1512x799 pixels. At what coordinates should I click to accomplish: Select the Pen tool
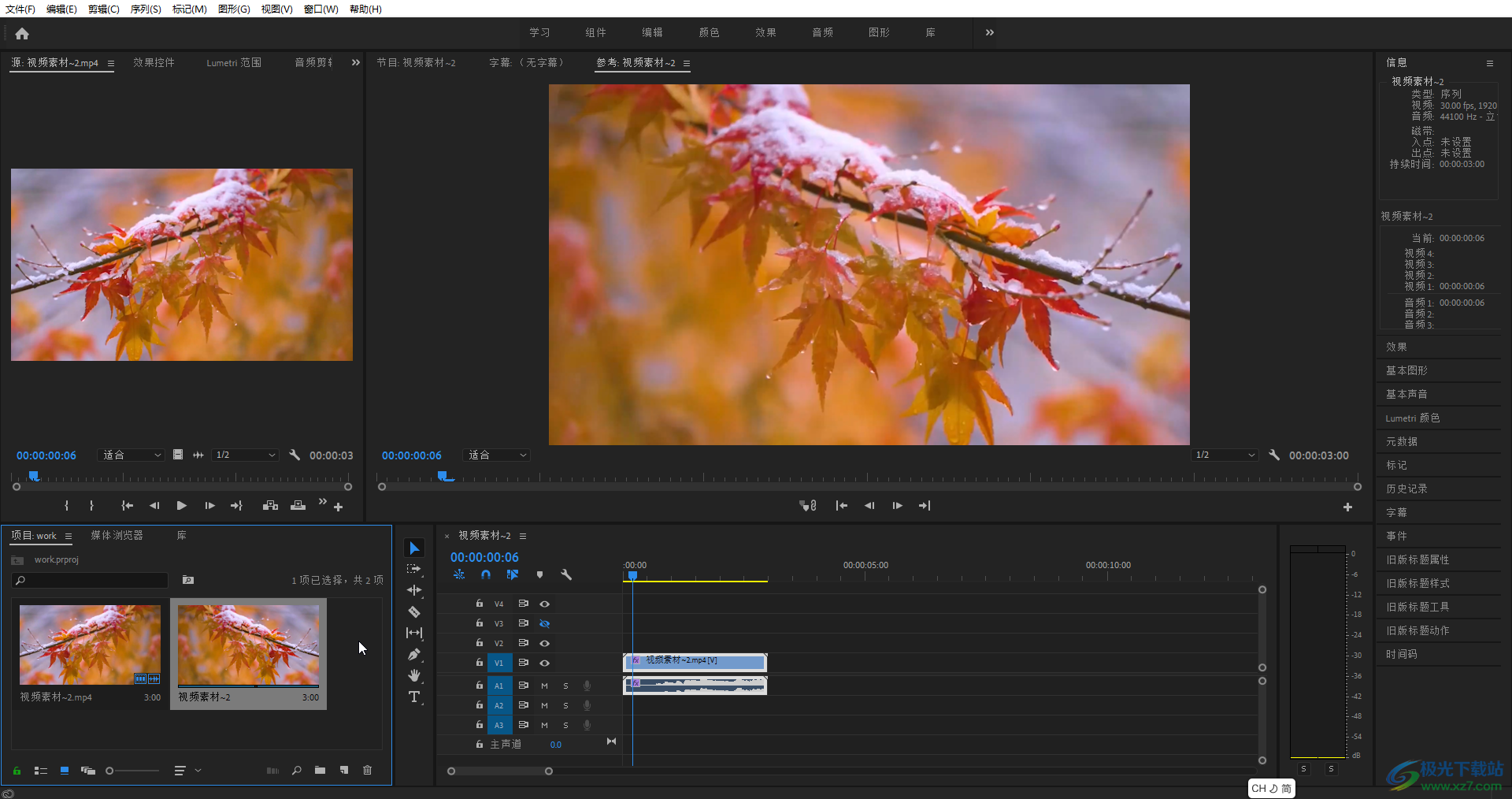coord(414,654)
